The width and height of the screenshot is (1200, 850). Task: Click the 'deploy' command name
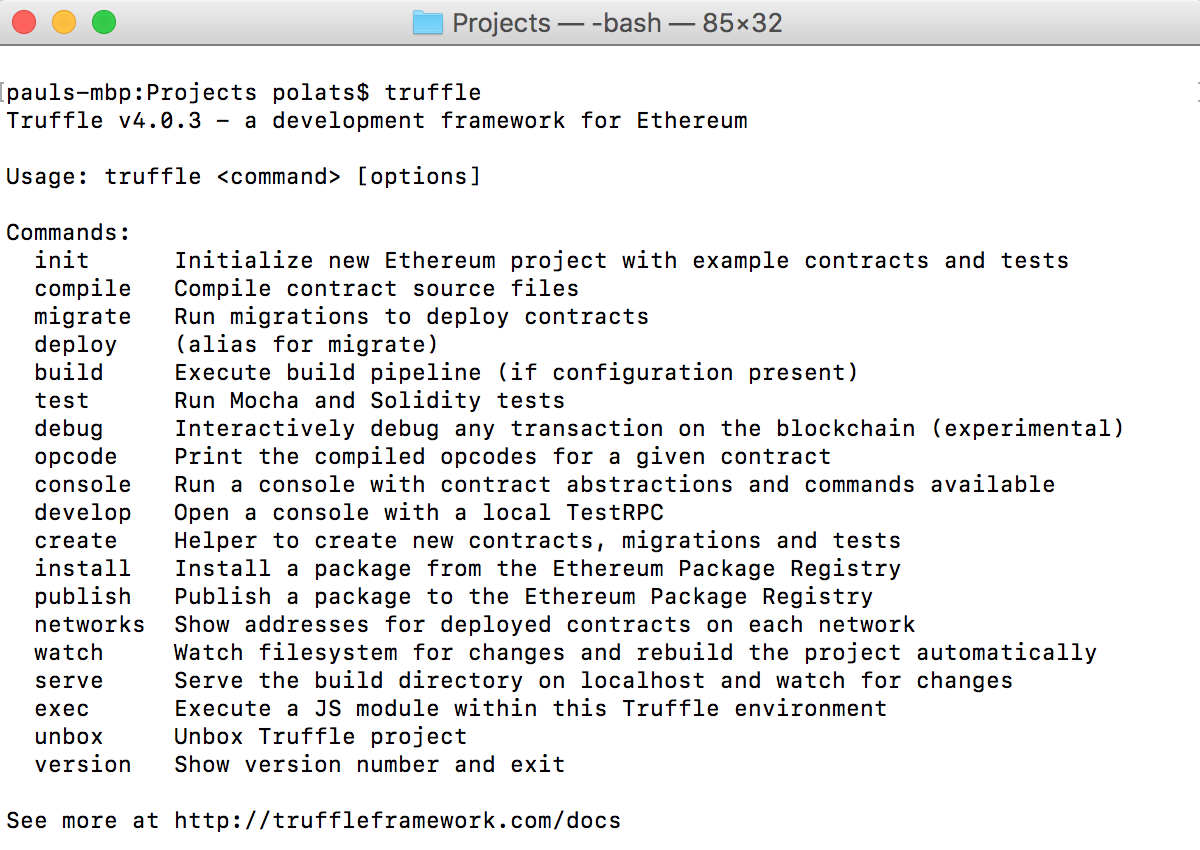(x=76, y=345)
